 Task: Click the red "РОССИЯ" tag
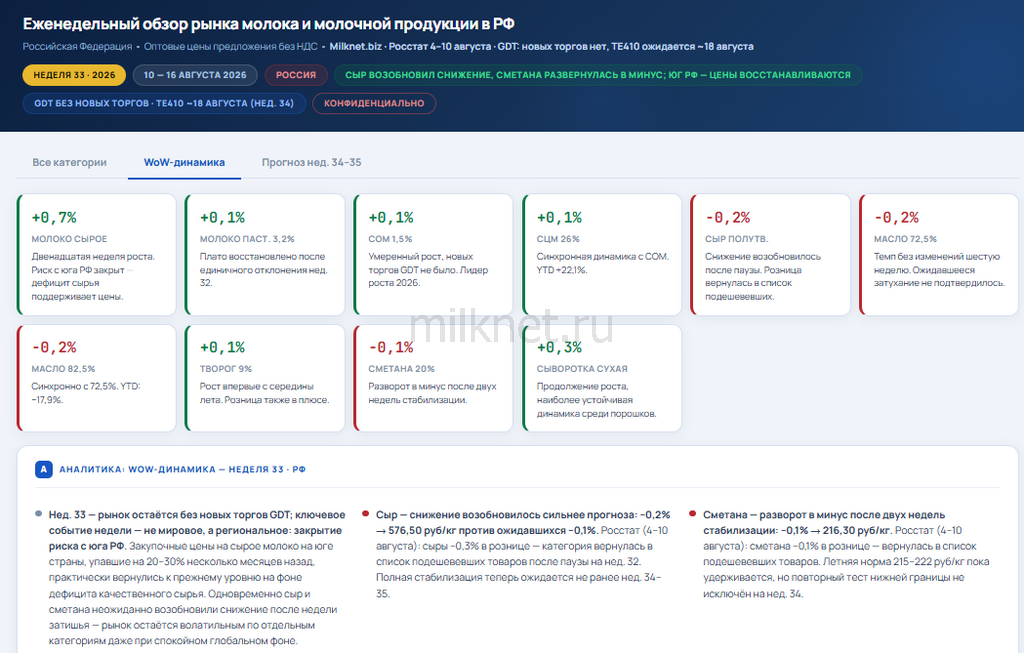click(296, 75)
